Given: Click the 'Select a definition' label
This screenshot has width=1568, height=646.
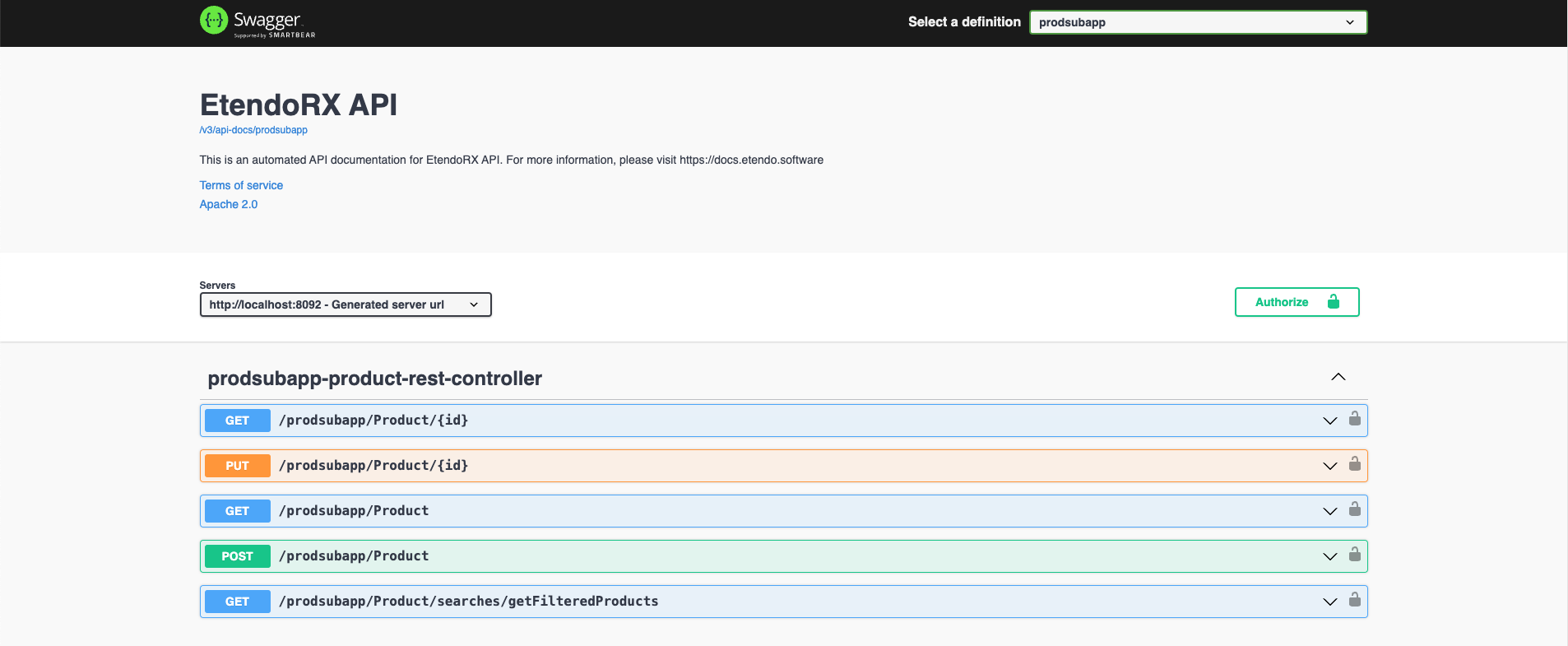Looking at the screenshot, I should pyautogui.click(x=964, y=22).
